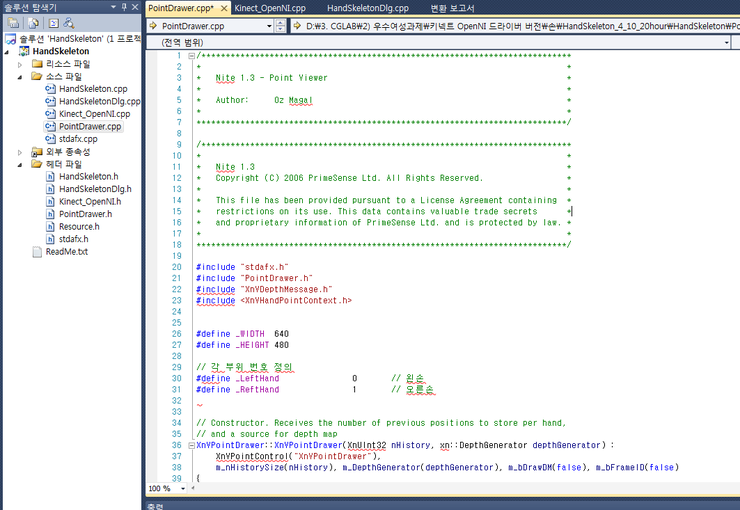Click the #include <XnVHandPointContext.h> line
The width and height of the screenshot is (740, 510).
click(x=274, y=301)
